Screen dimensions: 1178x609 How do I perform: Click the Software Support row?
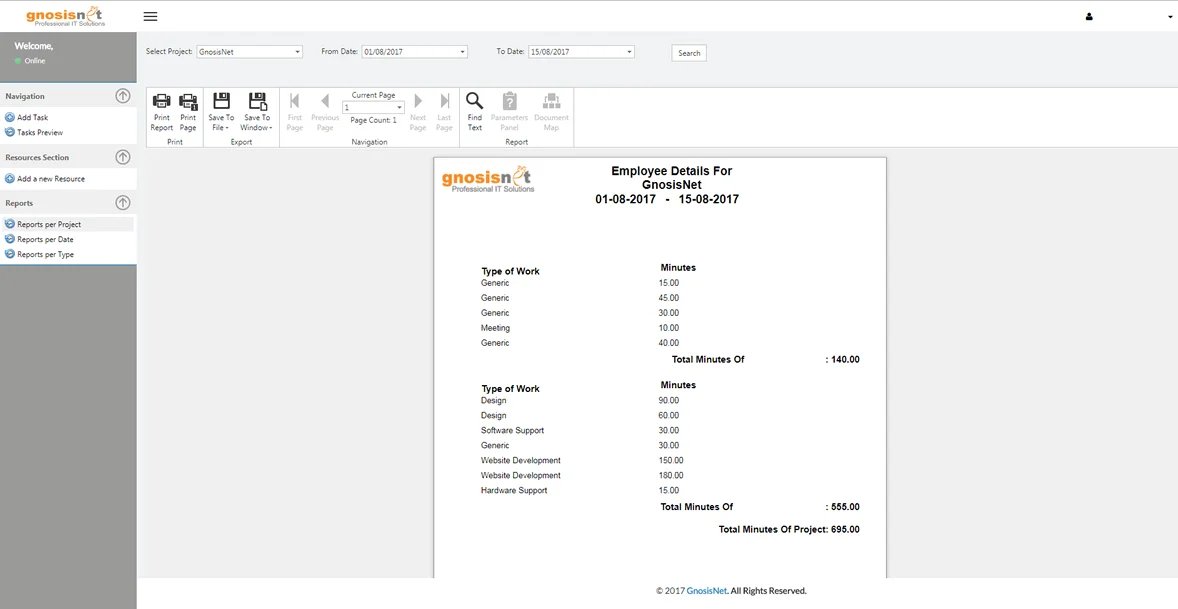(x=512, y=430)
